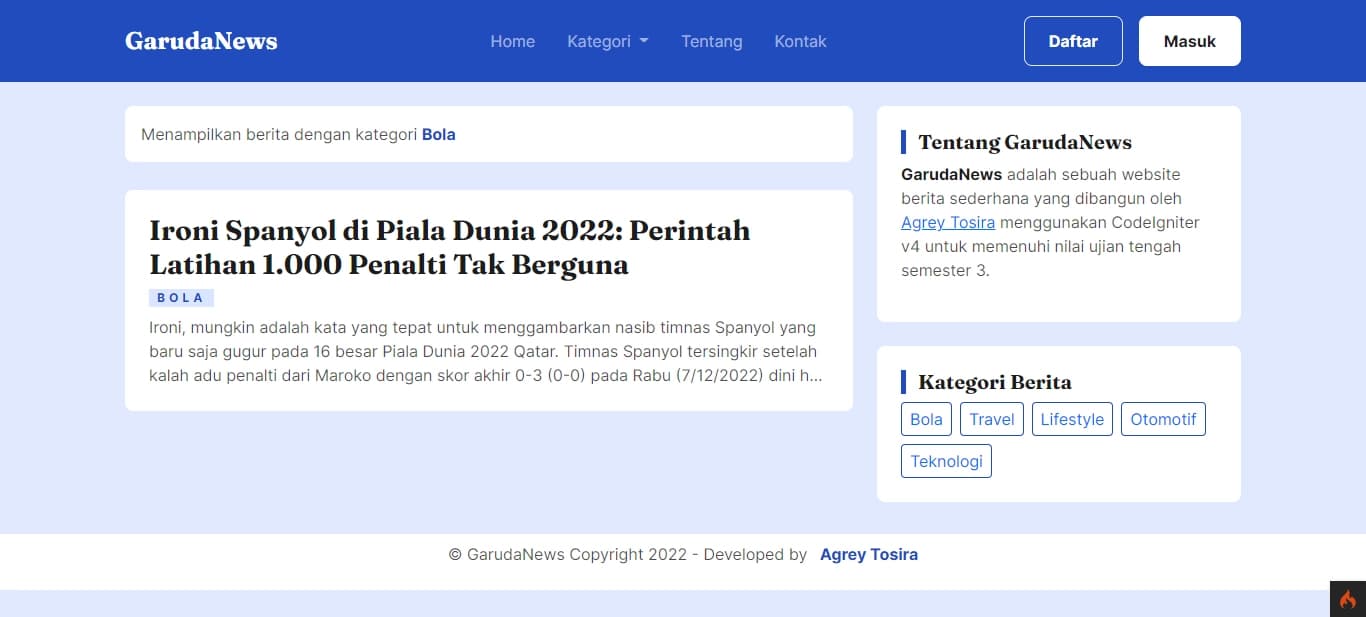The height and width of the screenshot is (617, 1366).
Task: Click the Tentang GarudaNews sidebar heading
Action: pyautogui.click(x=1025, y=142)
